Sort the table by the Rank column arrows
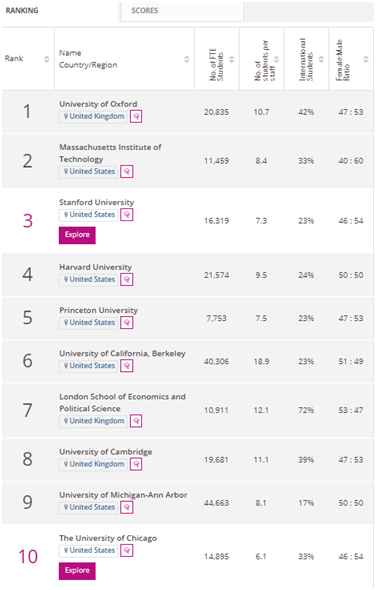The height and width of the screenshot is (590, 376). tap(47, 59)
